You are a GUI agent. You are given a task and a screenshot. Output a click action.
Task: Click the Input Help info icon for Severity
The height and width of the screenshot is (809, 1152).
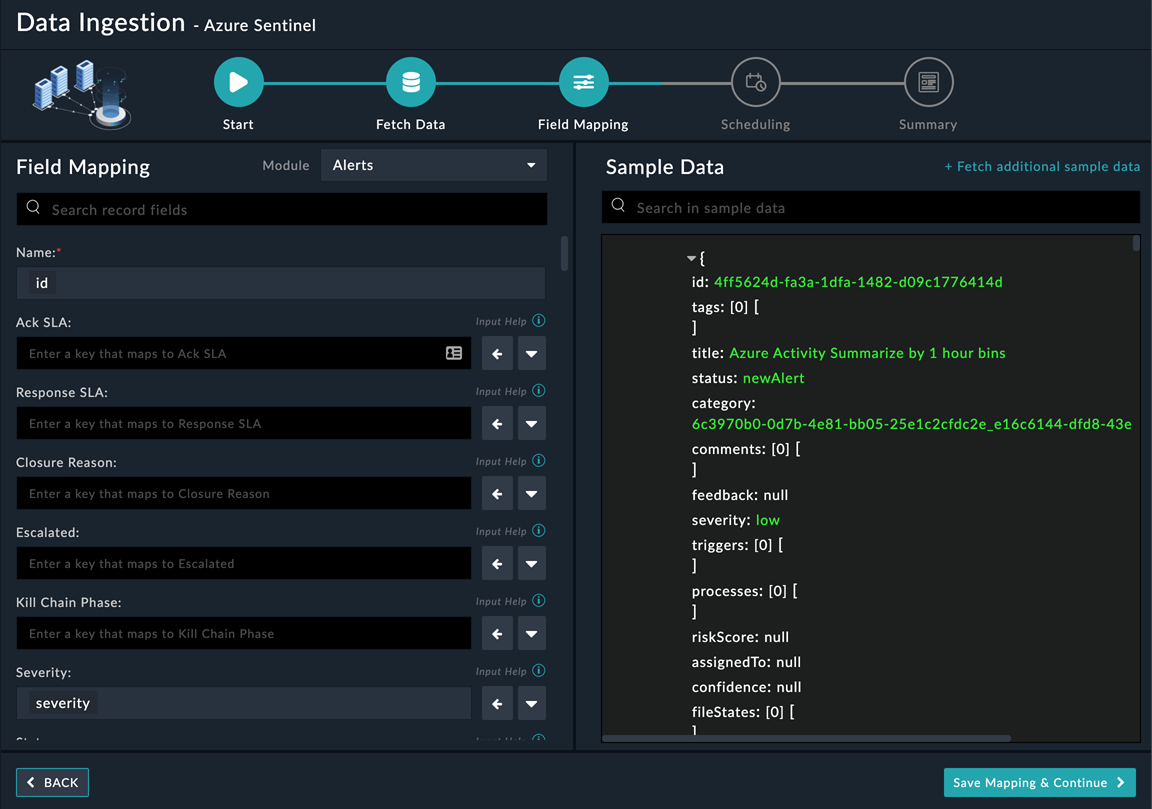pos(538,670)
